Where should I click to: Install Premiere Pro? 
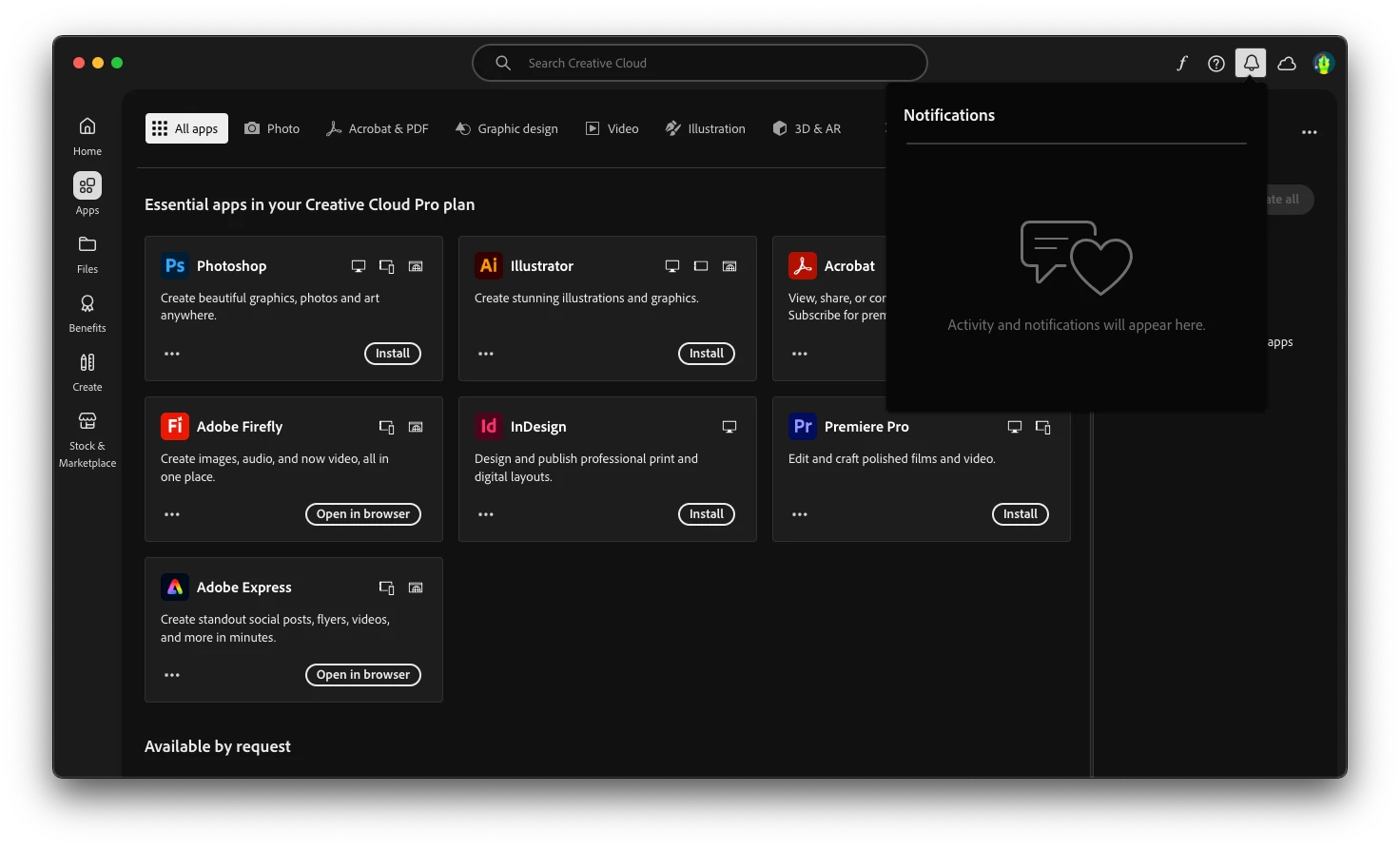pyautogui.click(x=1021, y=514)
